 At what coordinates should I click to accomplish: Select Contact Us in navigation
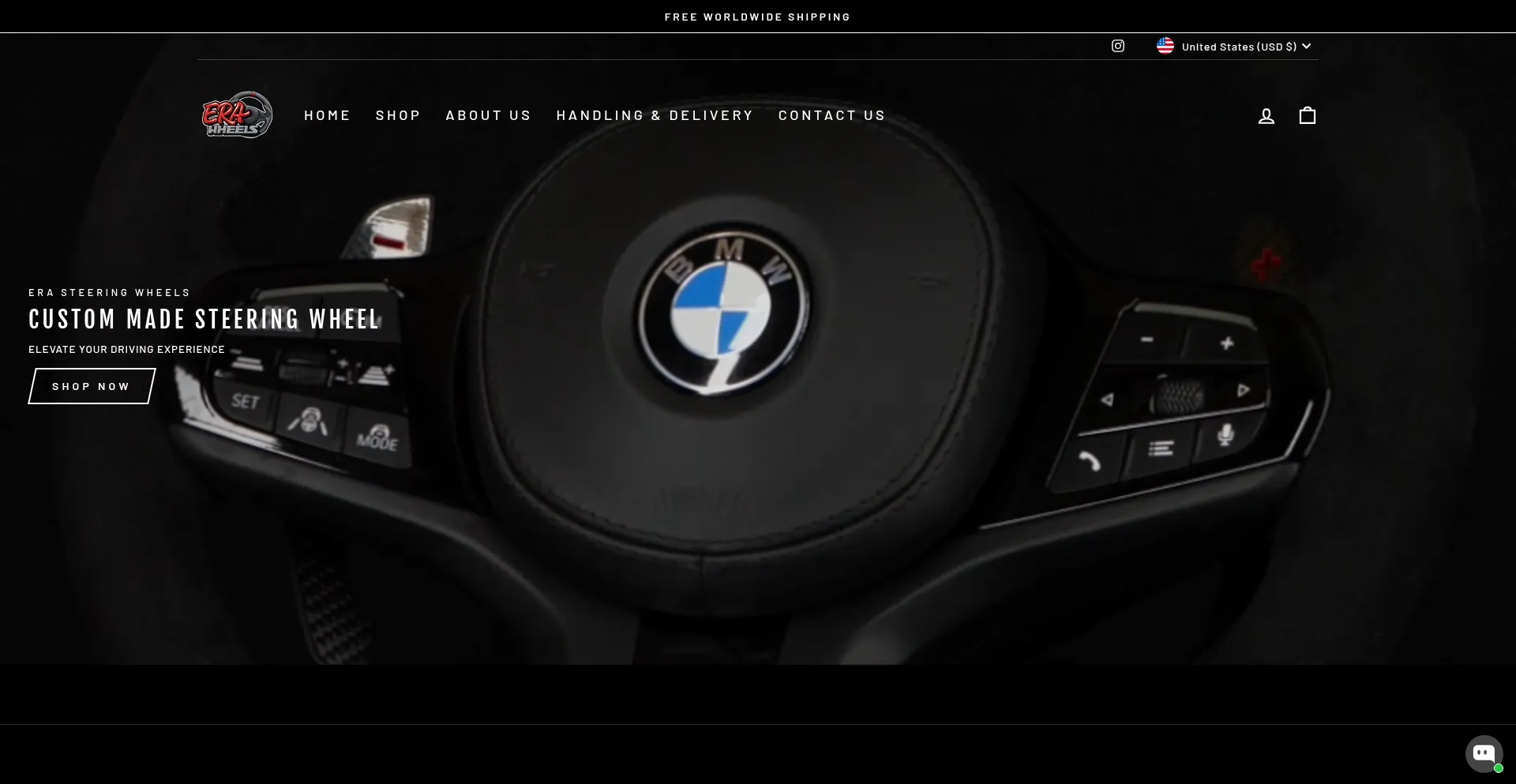point(831,115)
